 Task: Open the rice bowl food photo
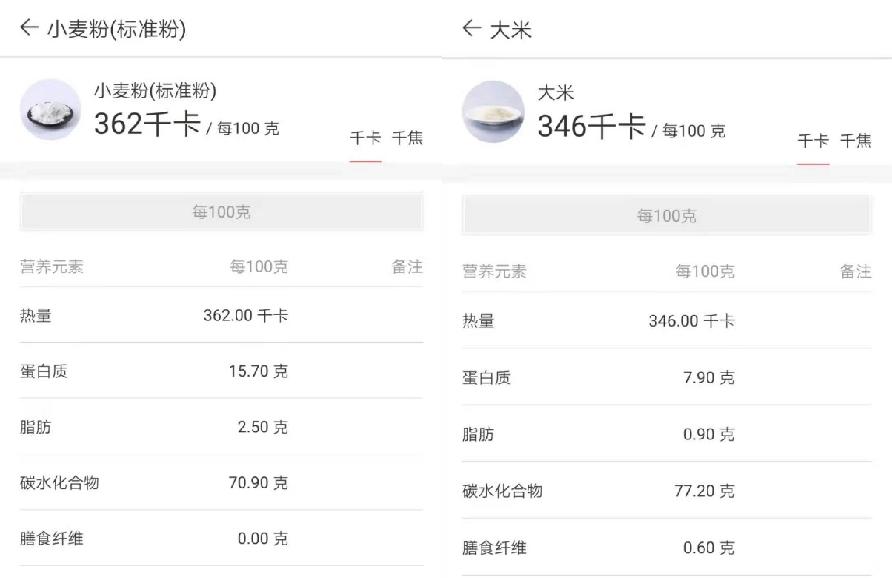click(x=494, y=112)
